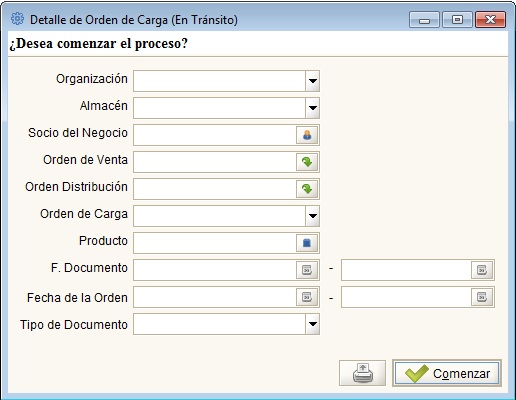This screenshot has height=400, width=516.
Task: Click the Producto lookup icon
Action: [x=307, y=243]
